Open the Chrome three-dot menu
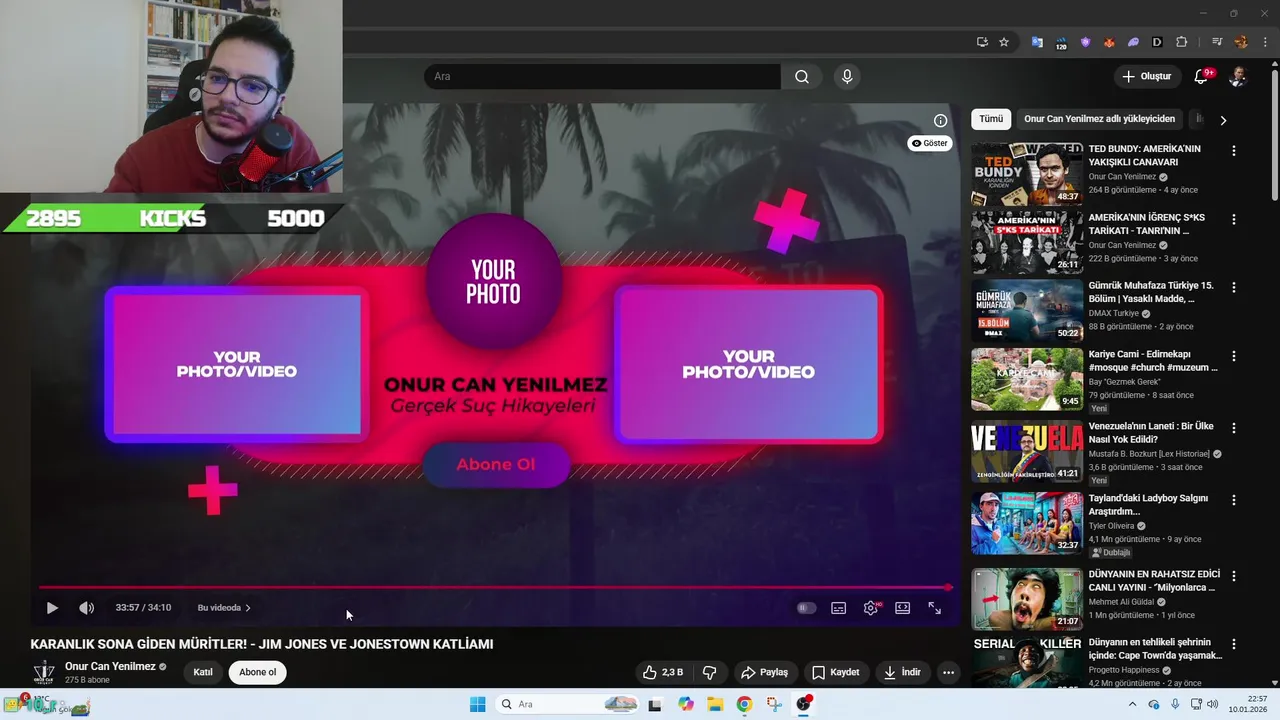Screen dimensions: 1280x720 (x=1264, y=42)
